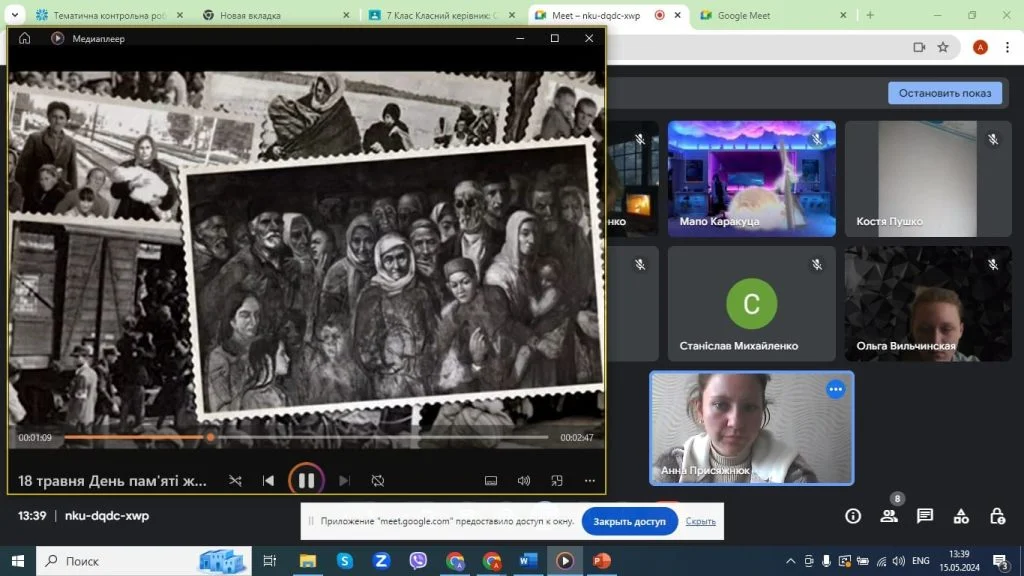This screenshot has width=1024, height=576.
Task: Open camera permission icon in address bar
Action: coord(919,47)
